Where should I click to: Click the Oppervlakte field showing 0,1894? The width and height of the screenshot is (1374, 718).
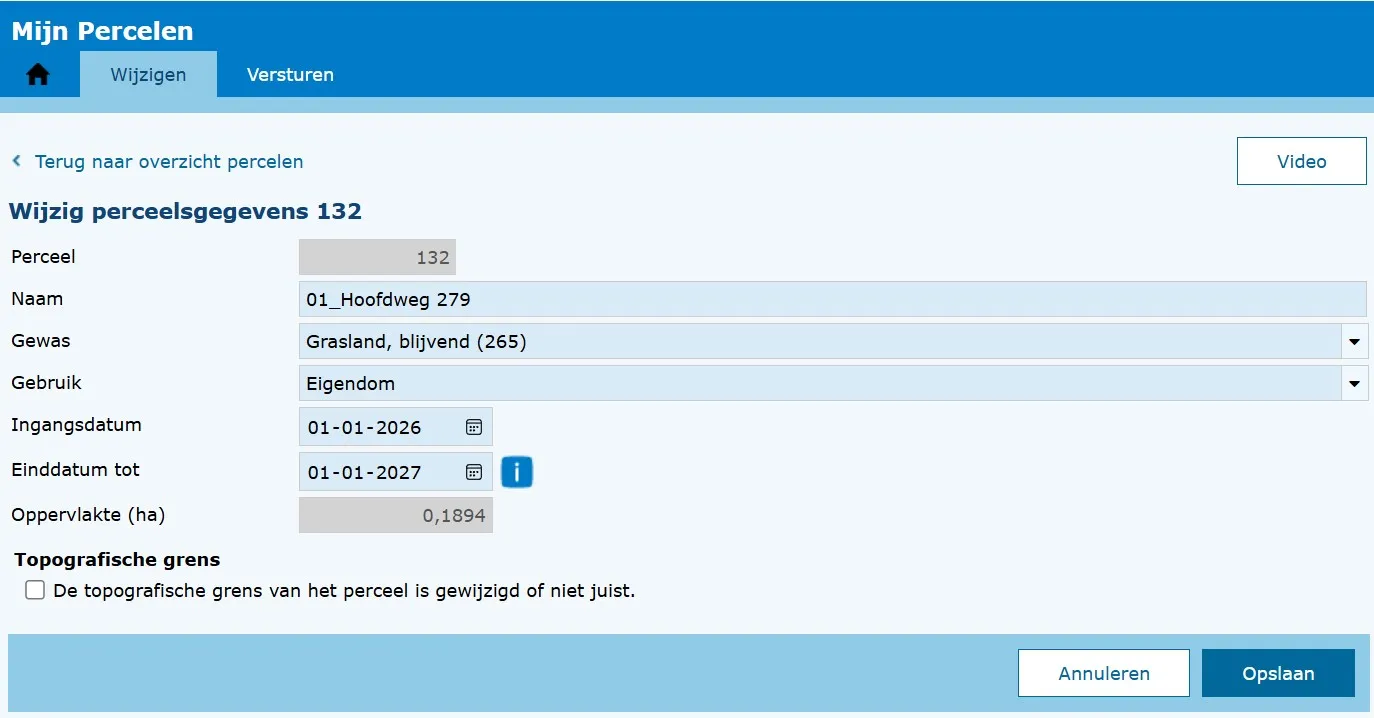pyautogui.click(x=395, y=516)
